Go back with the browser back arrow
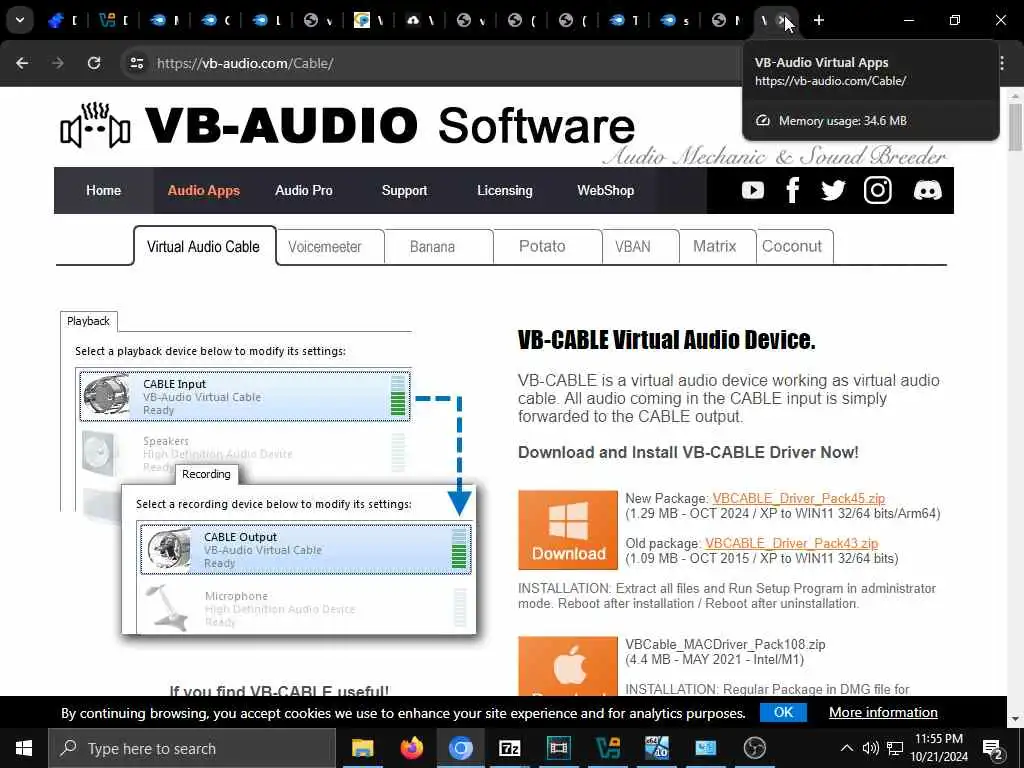 pyautogui.click(x=22, y=63)
